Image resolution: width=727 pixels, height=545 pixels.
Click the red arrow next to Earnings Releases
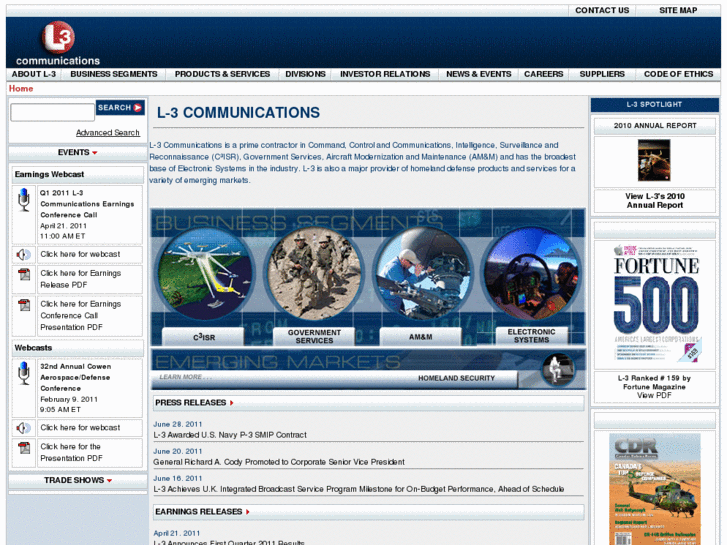coord(248,512)
